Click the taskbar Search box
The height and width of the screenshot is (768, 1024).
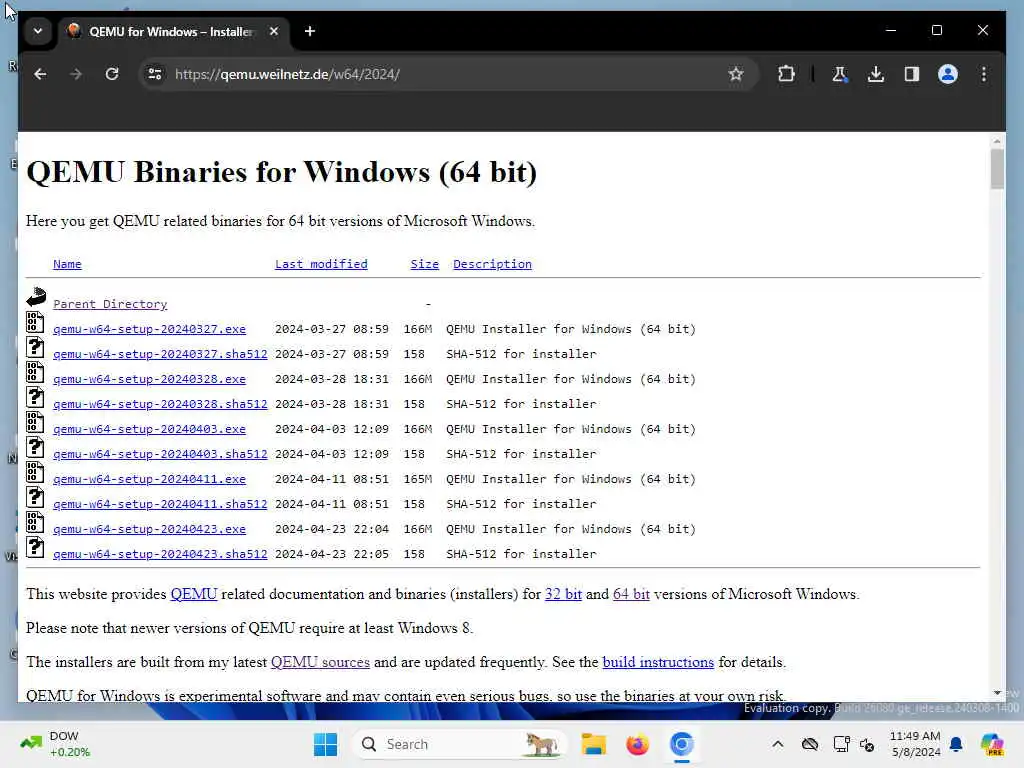(458, 744)
